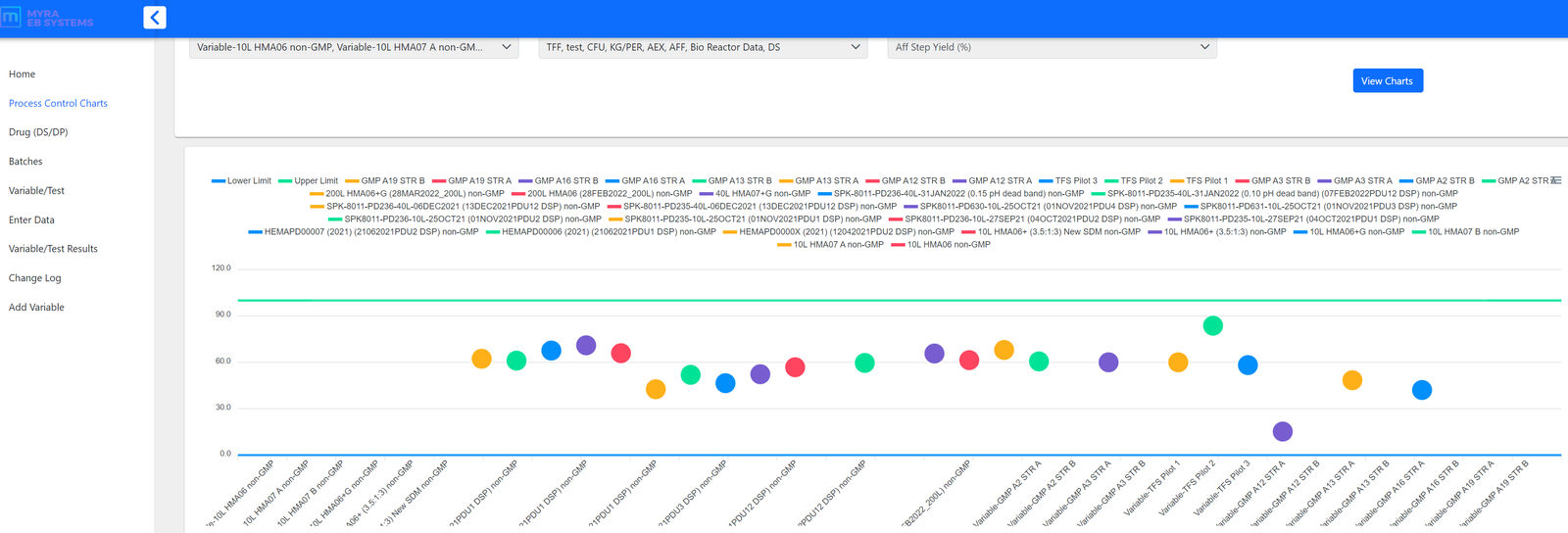The image size is (1568, 533).
Task: Go to Enter Data
Action: tap(31, 220)
